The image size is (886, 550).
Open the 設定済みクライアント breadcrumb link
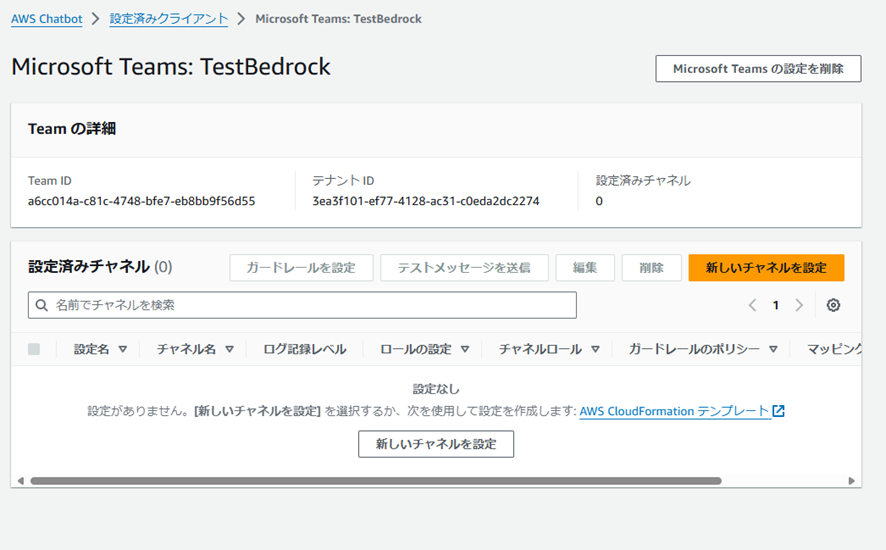tap(168, 19)
